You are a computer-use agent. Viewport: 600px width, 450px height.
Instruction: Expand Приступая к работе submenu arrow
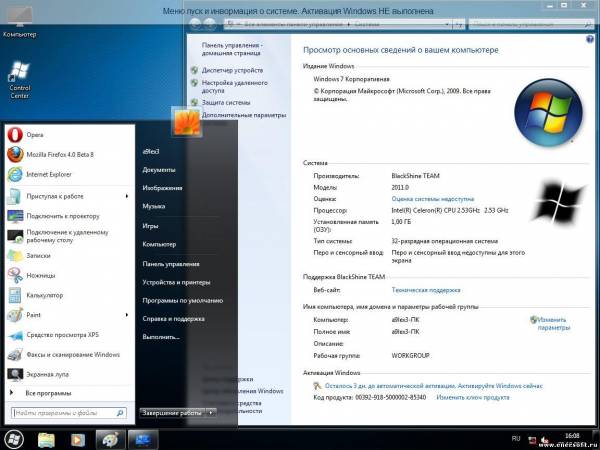click(x=127, y=196)
